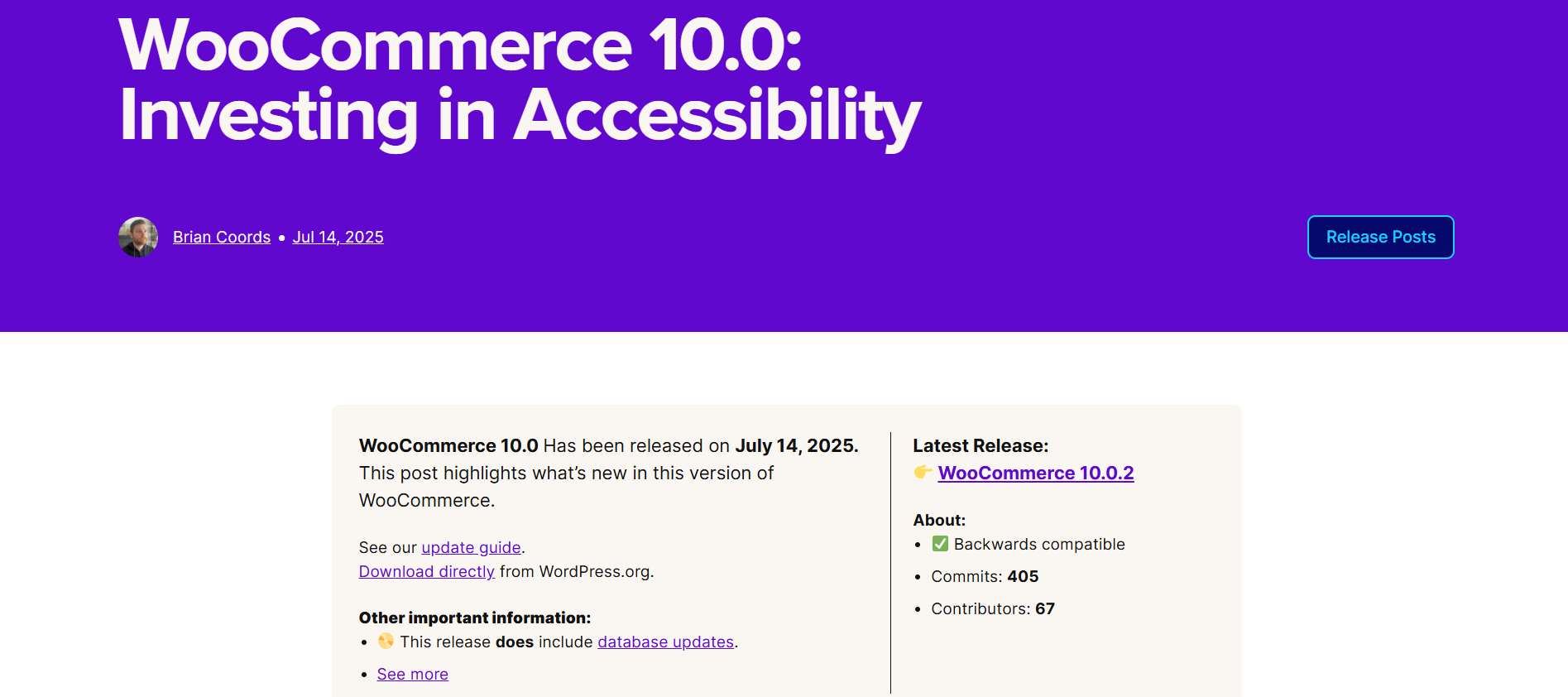Click the green checkmark emoji by Backwards compatible

click(x=940, y=544)
